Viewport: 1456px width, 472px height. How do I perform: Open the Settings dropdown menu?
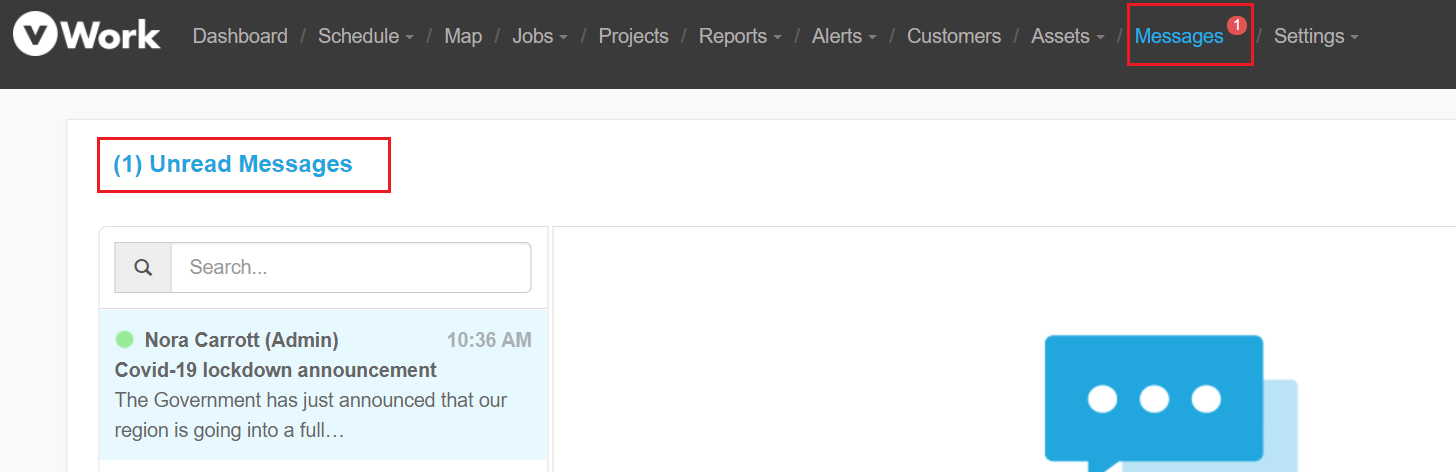tap(1316, 36)
